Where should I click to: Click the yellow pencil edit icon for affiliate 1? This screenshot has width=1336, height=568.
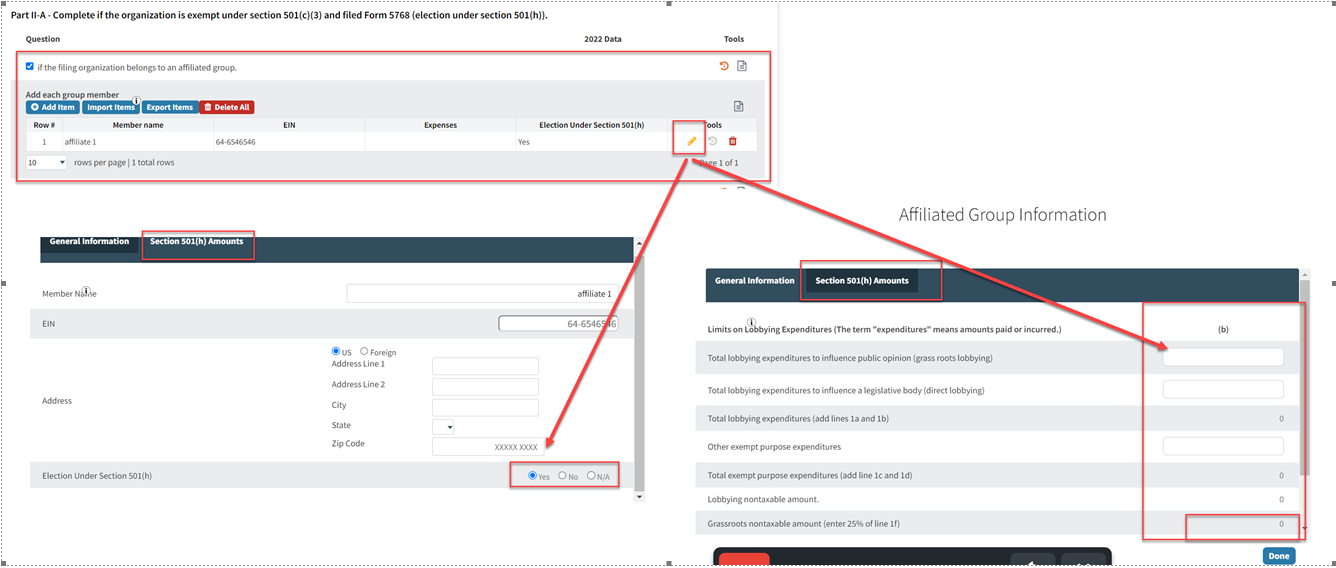pos(691,142)
